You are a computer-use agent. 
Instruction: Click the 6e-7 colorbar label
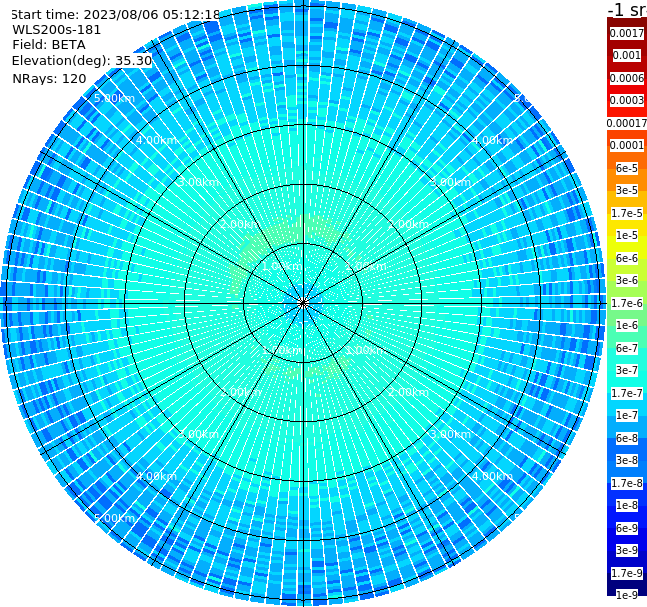(x=627, y=348)
